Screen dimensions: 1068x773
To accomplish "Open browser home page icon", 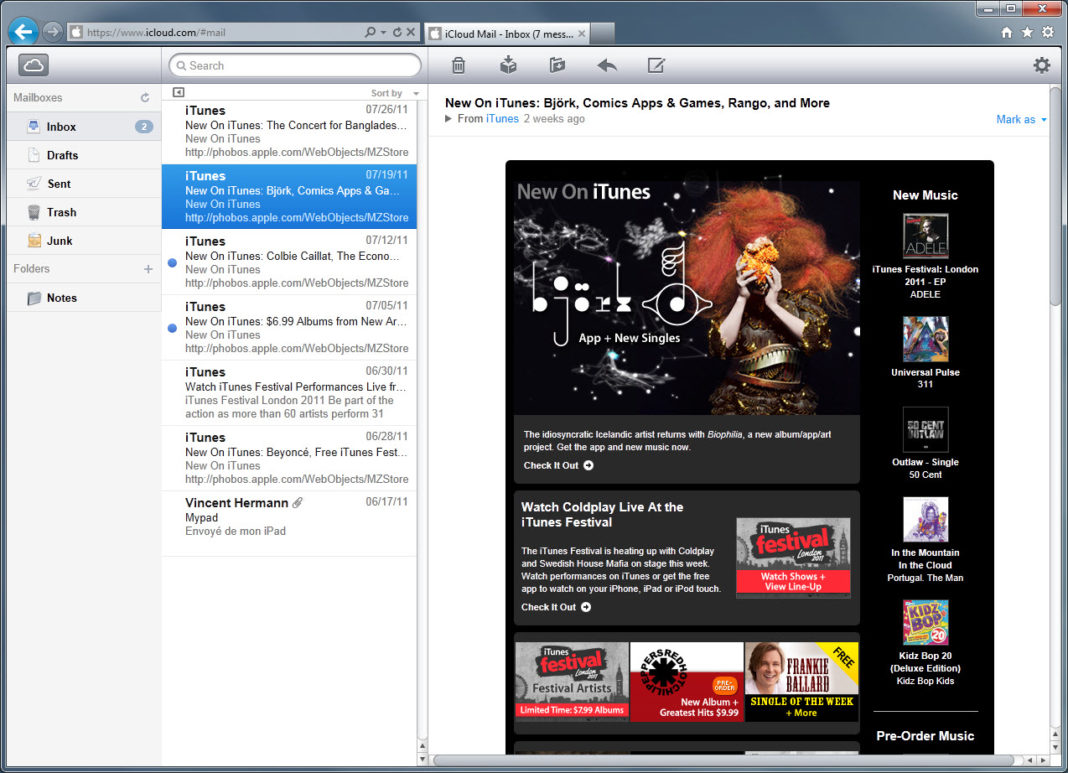I will (x=1006, y=32).
